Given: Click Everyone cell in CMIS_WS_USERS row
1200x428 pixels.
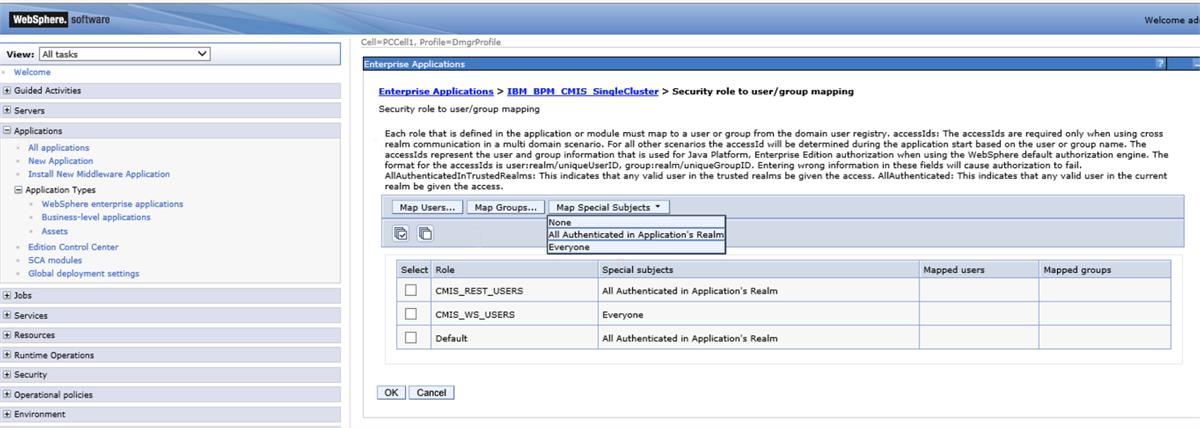Looking at the screenshot, I should pos(758,314).
